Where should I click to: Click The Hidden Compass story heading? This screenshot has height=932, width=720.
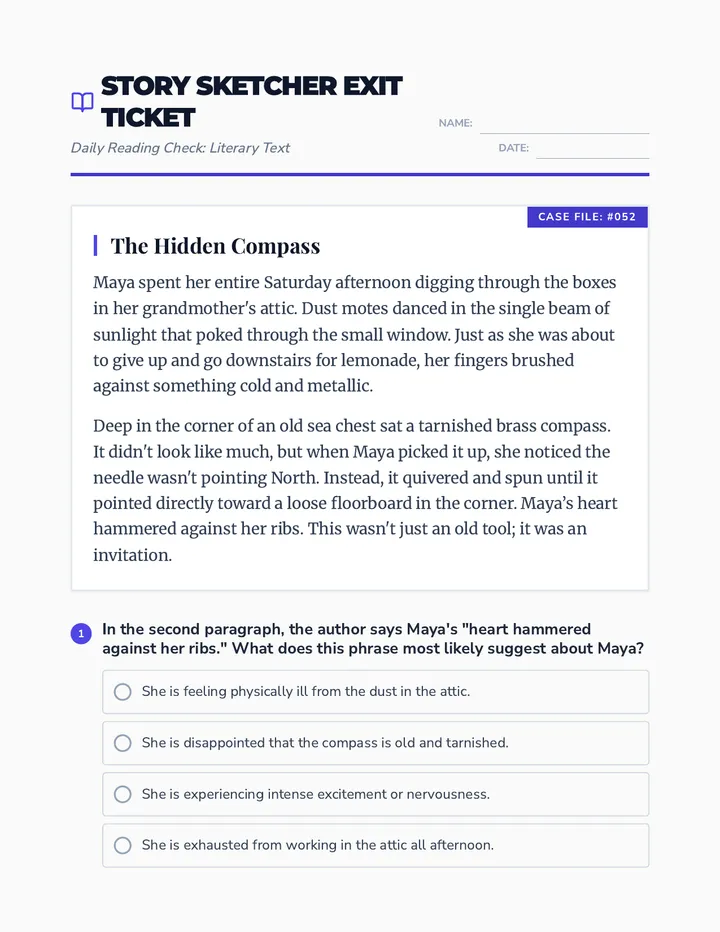point(215,246)
